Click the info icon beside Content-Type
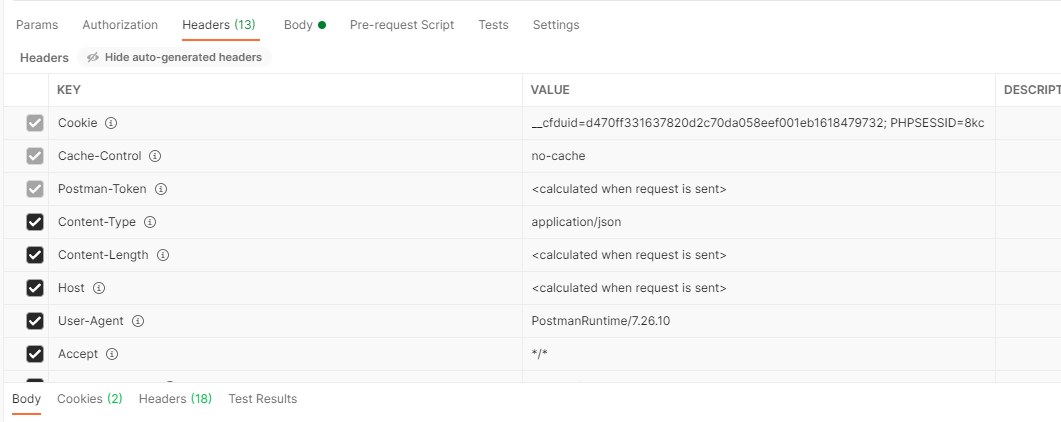This screenshot has height=422, width=1061. click(150, 222)
